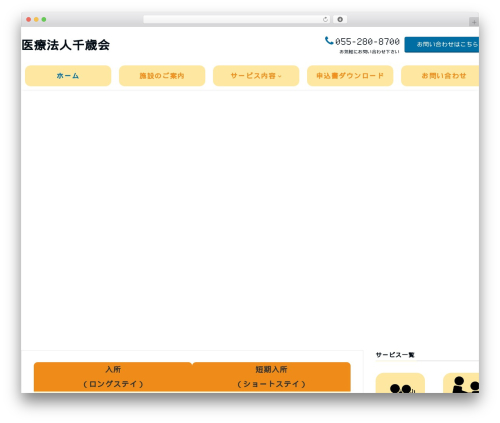Select the 入所（ロングステイ）tab
Viewport: 500px width, 423px height.
click(113, 377)
